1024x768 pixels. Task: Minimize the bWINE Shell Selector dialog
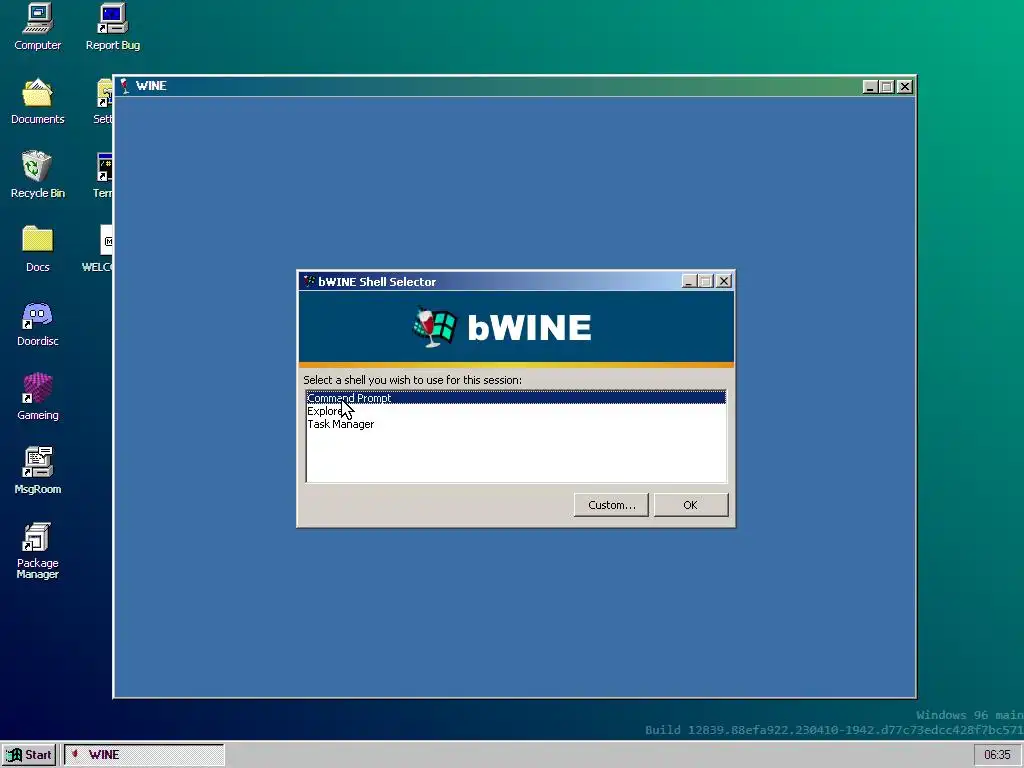(x=689, y=281)
